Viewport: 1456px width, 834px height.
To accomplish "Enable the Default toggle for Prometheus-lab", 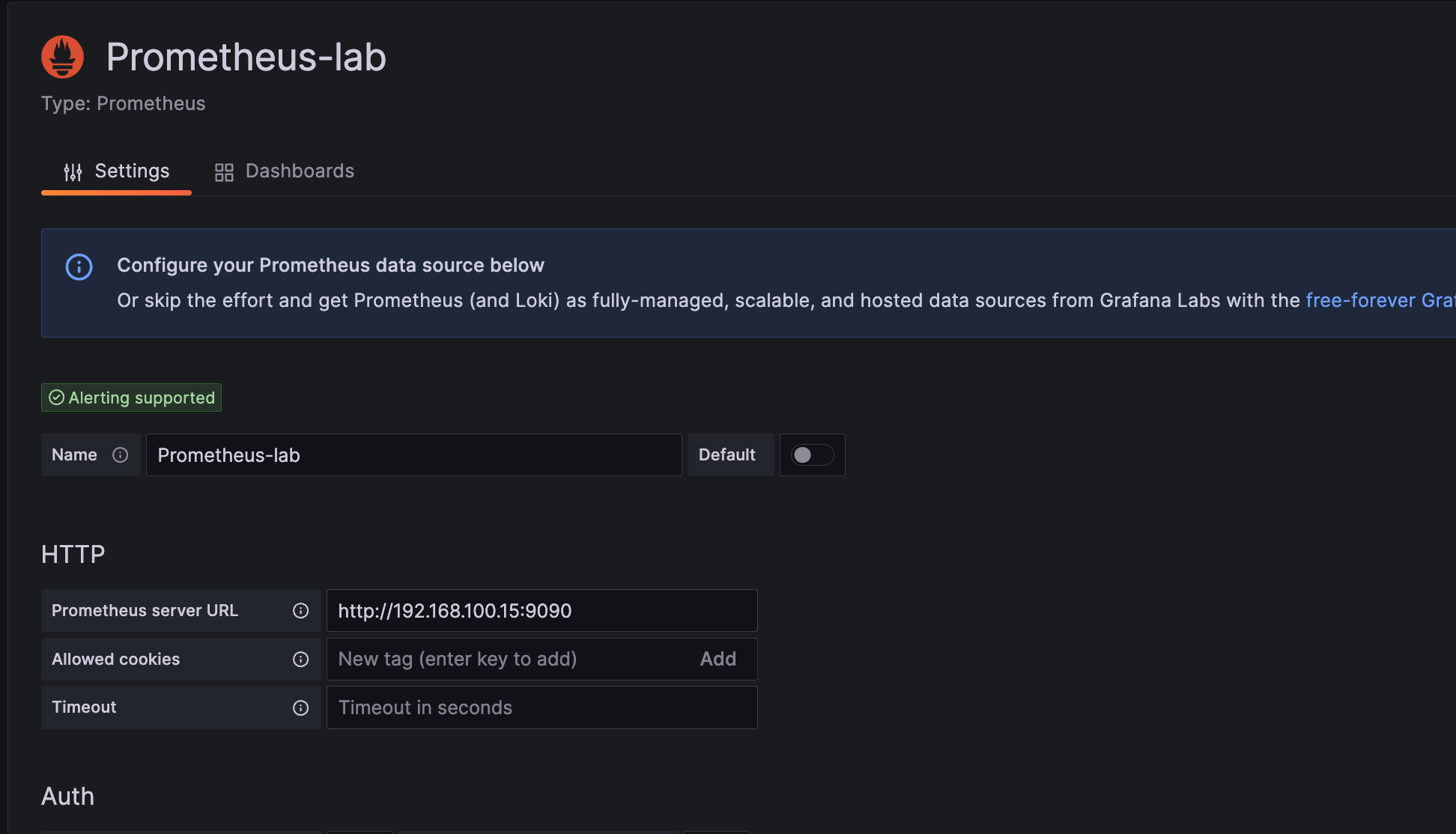I will tap(811, 455).
